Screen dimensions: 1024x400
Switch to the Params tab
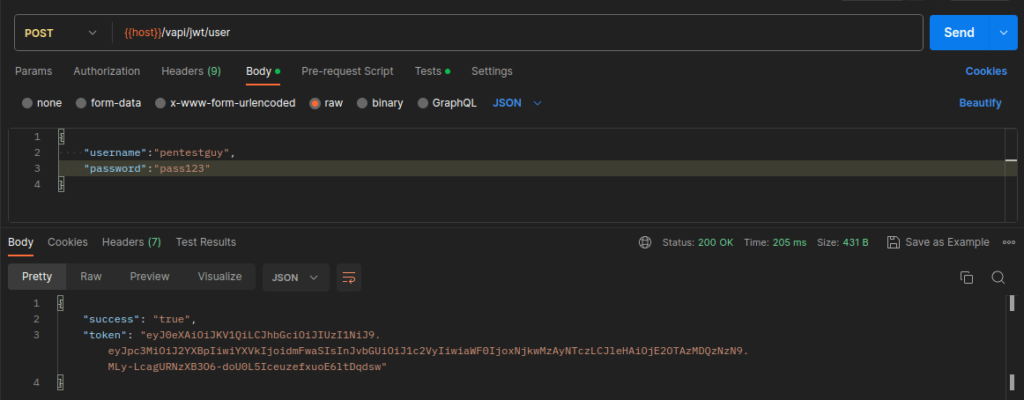[x=33, y=71]
